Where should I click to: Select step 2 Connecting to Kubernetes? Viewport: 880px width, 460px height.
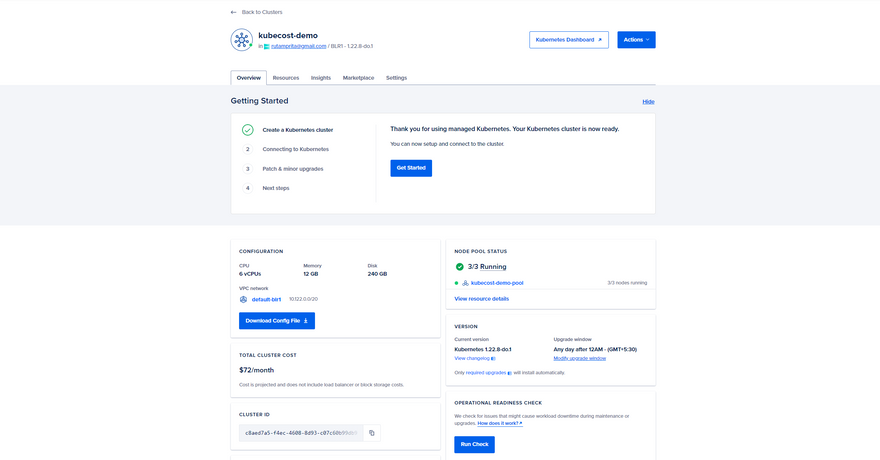click(295, 149)
